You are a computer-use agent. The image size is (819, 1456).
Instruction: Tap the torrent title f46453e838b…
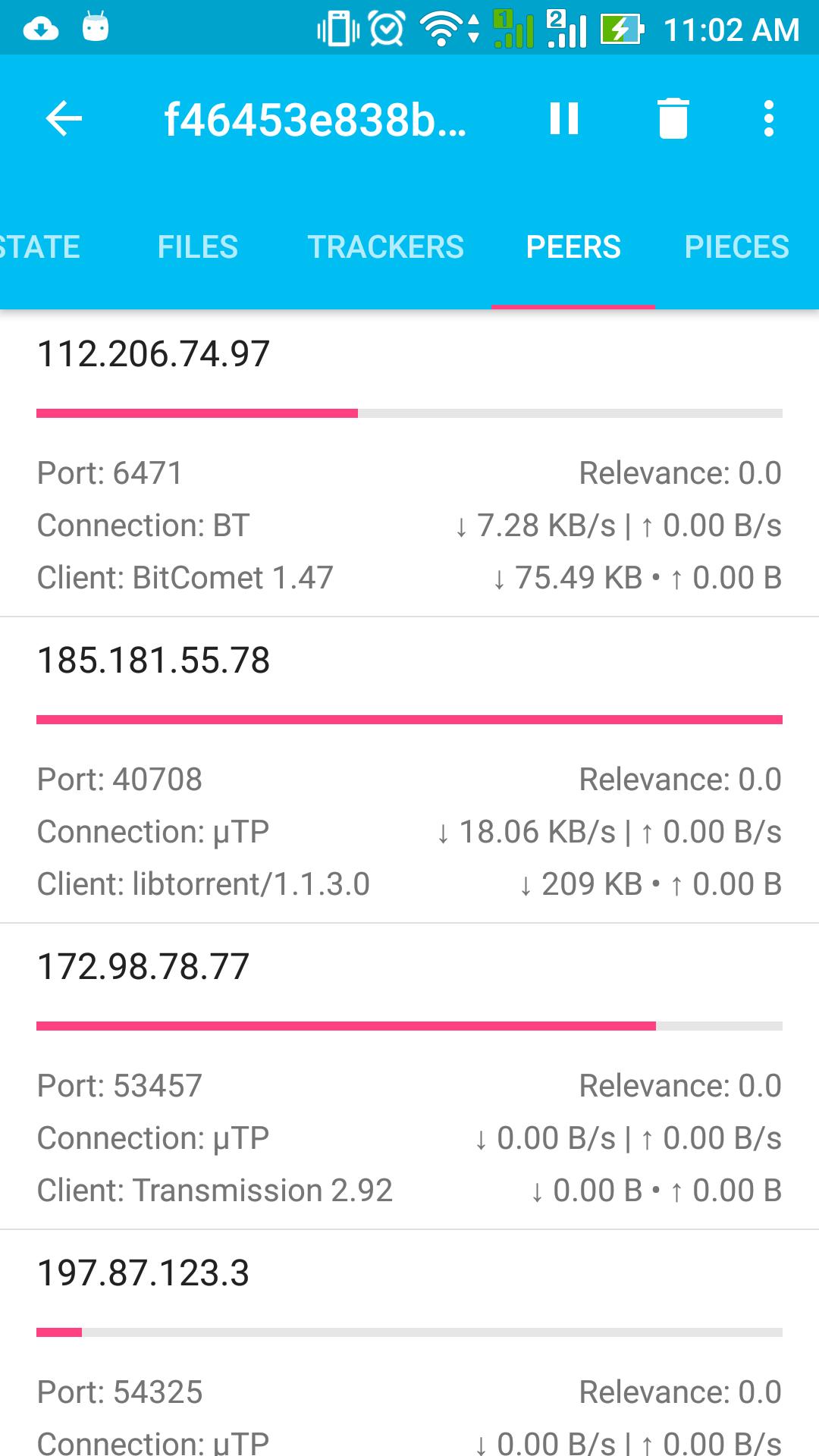pos(315,120)
